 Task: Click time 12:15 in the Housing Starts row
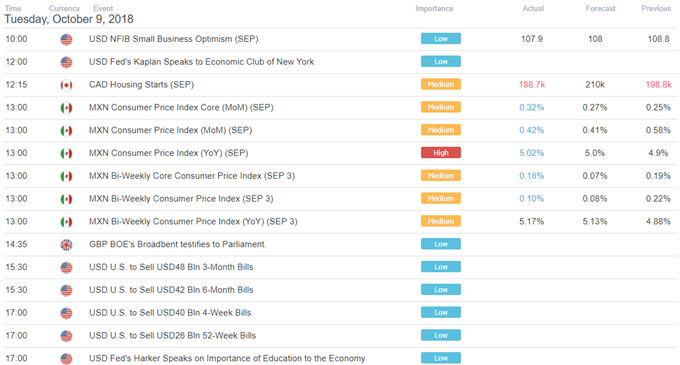pyautogui.click(x=16, y=85)
